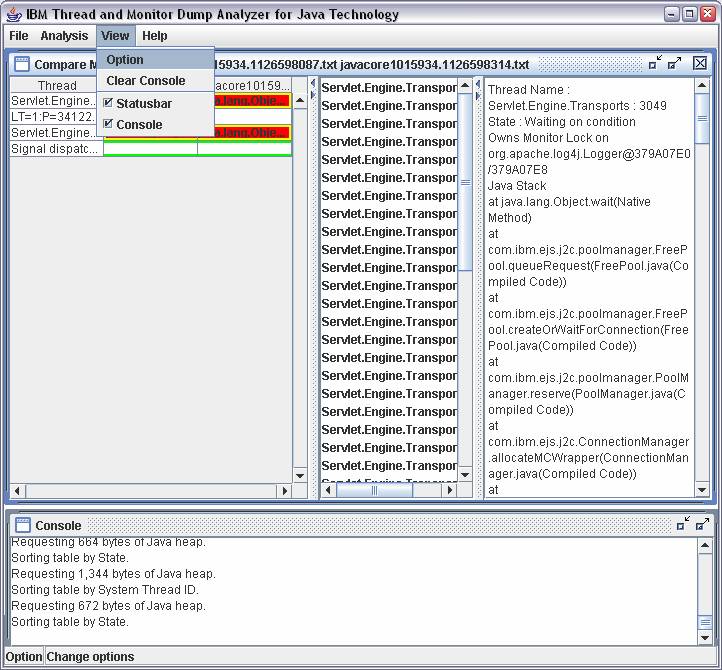Click the Console frame title text
This screenshot has width=722, height=670.
tap(58, 525)
